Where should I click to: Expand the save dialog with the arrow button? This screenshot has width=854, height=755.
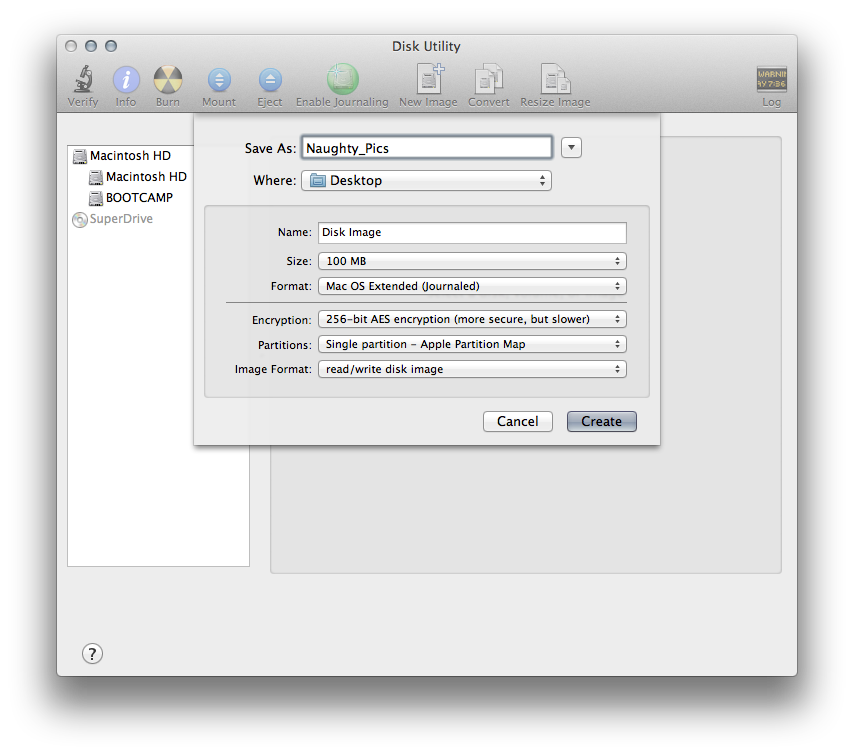click(571, 148)
